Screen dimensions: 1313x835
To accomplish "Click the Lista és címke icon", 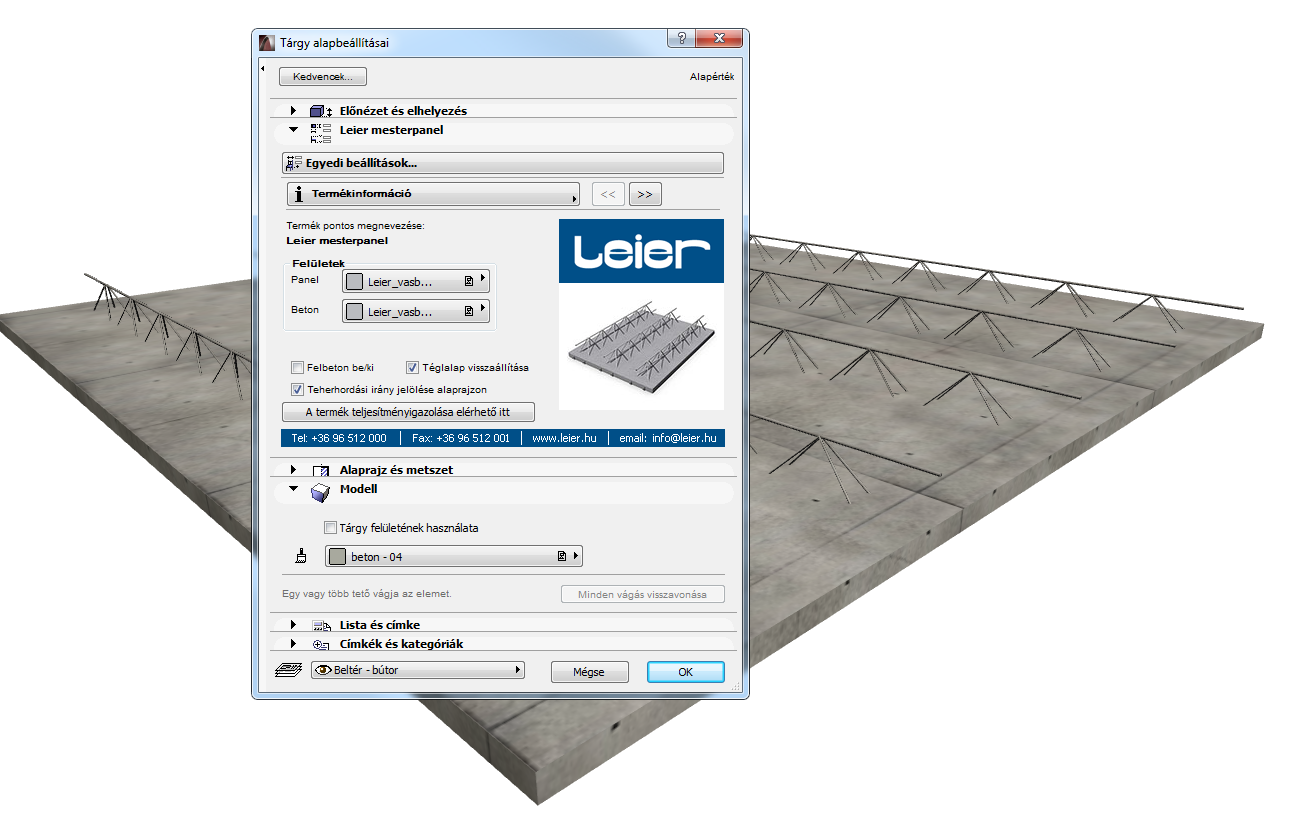I will pos(321,625).
